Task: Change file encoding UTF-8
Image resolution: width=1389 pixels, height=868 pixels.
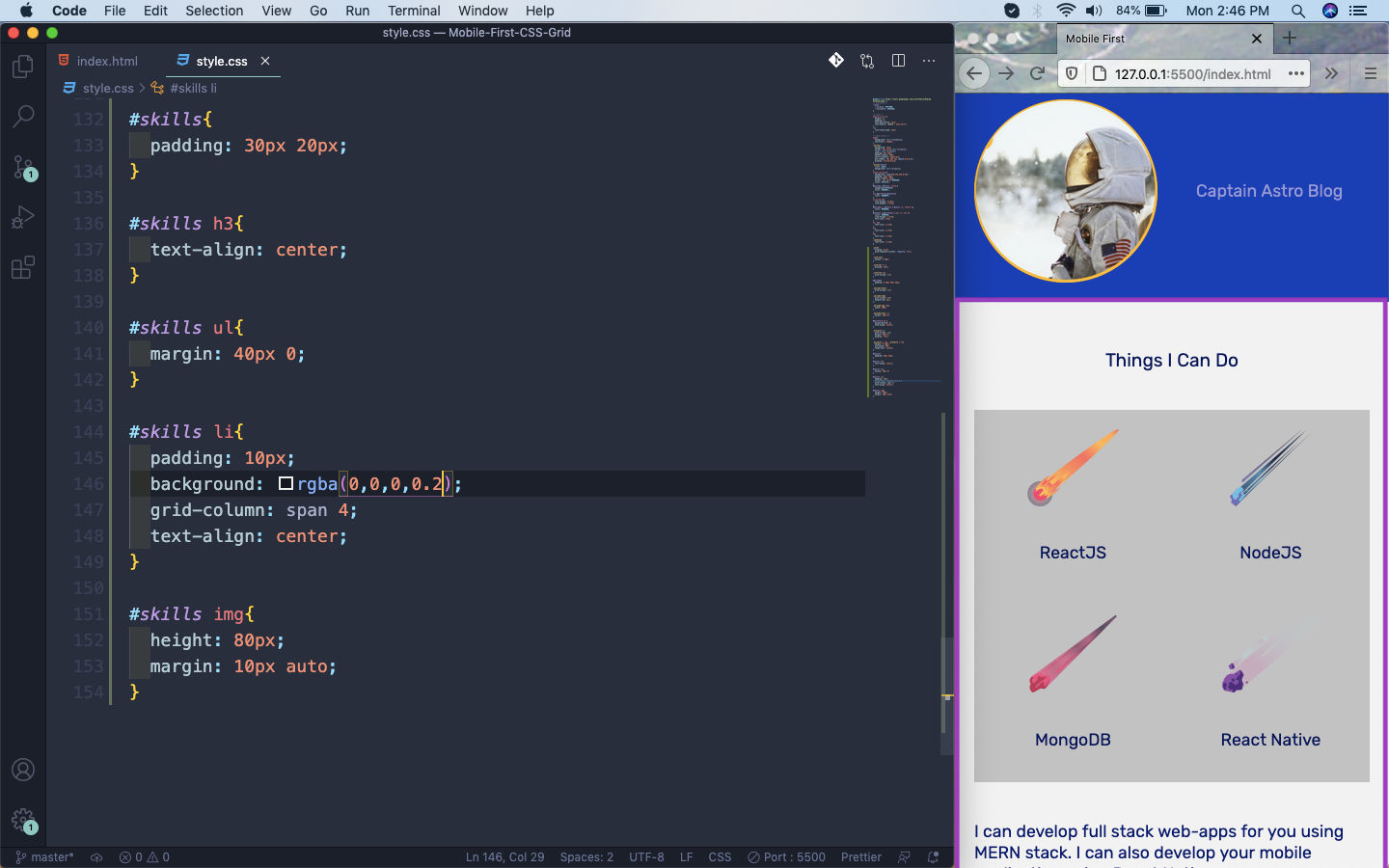Action: click(x=646, y=857)
